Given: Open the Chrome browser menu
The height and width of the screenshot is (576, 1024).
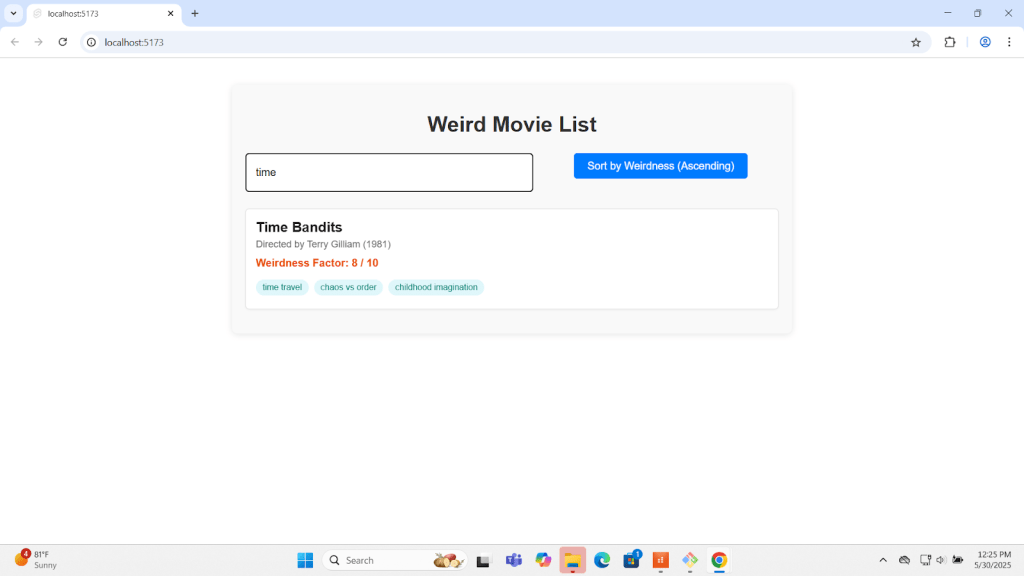Looking at the screenshot, I should tap(1011, 42).
